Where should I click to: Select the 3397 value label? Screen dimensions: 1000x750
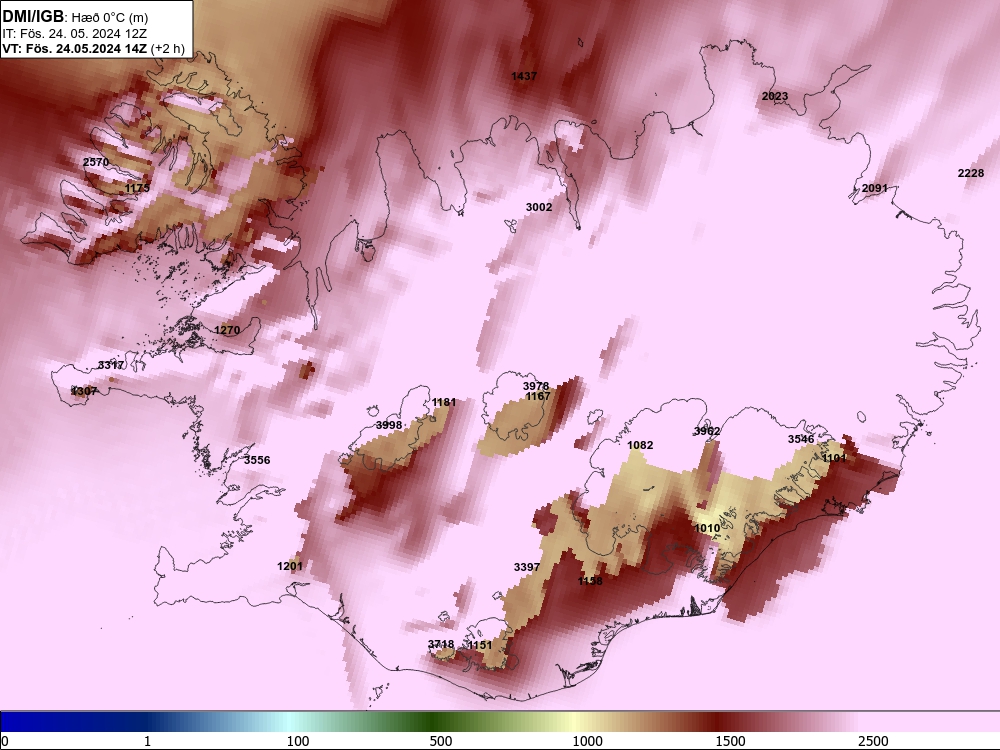(527, 567)
